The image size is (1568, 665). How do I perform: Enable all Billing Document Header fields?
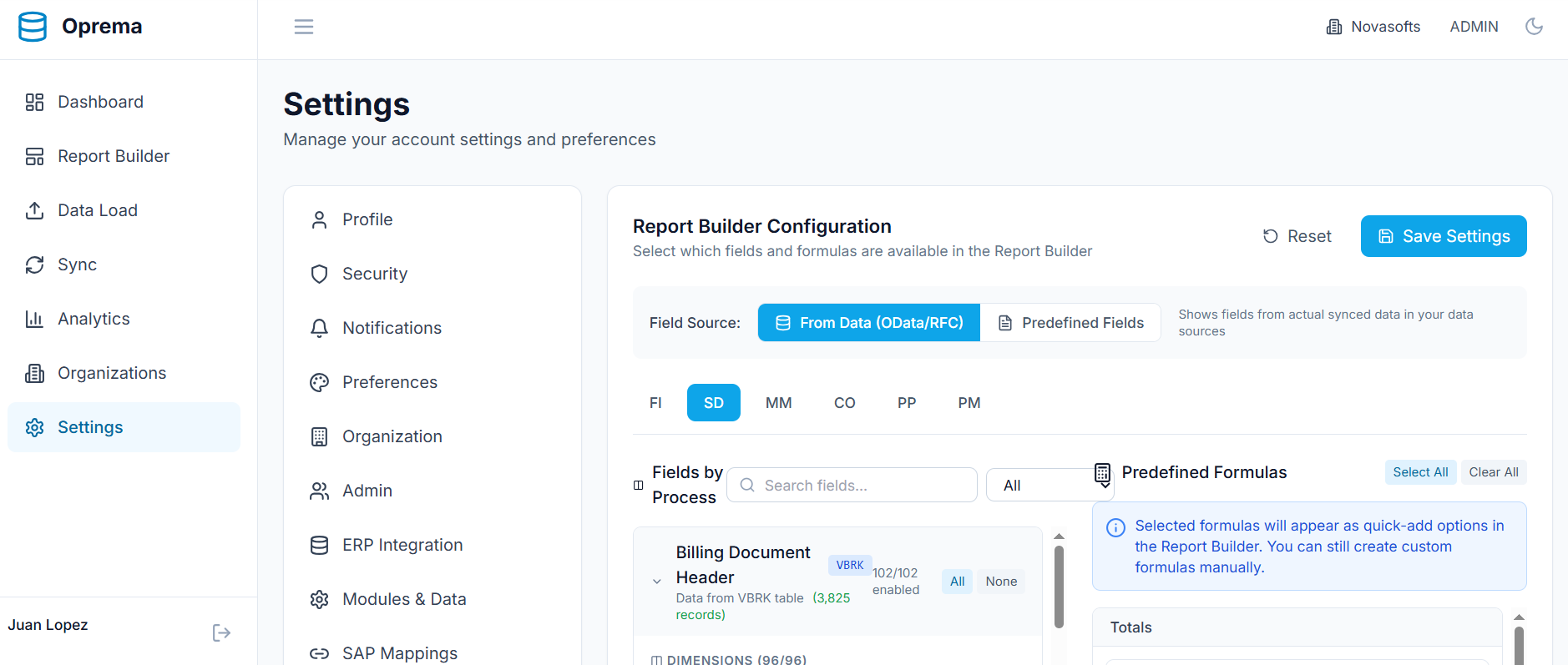(x=957, y=582)
